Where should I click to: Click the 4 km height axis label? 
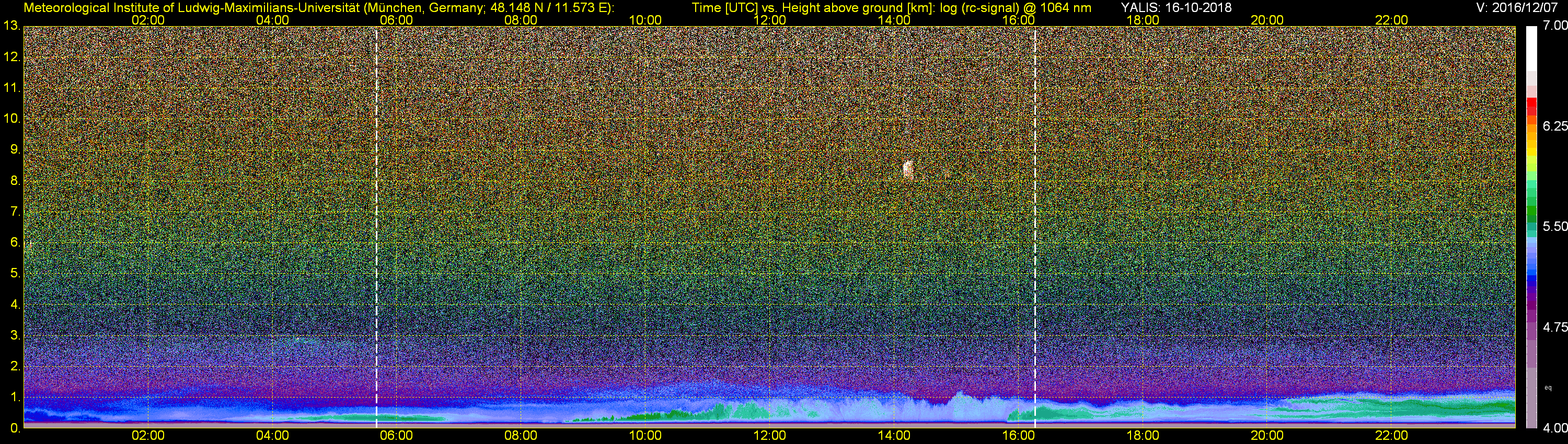(x=15, y=305)
